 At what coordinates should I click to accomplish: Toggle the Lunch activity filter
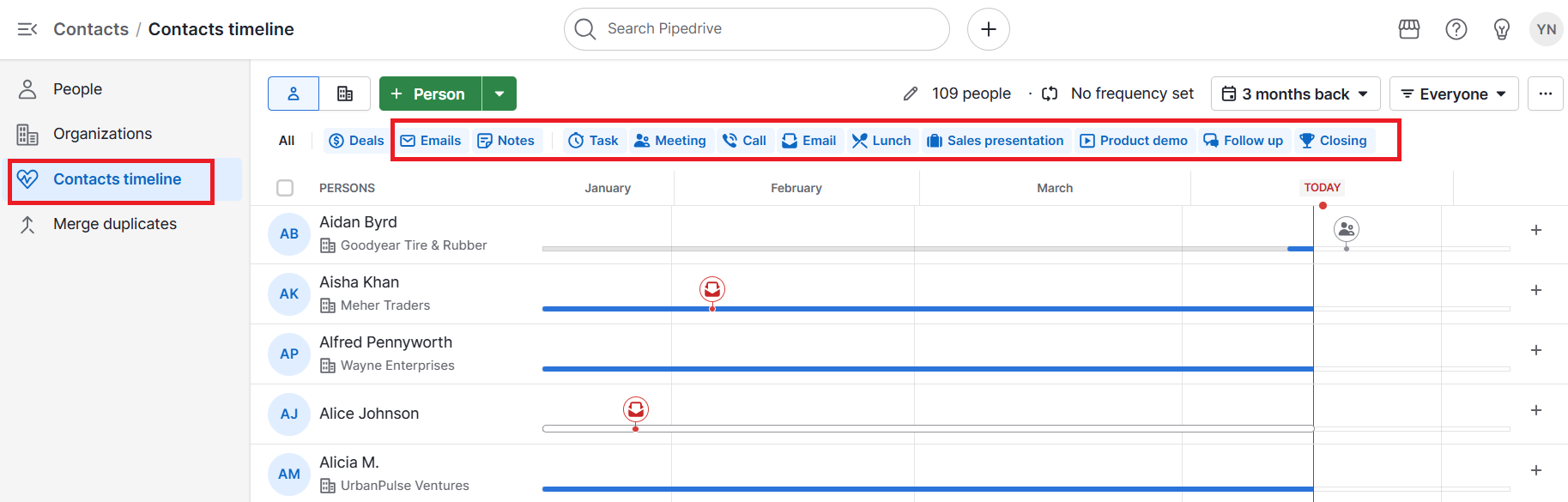click(x=881, y=141)
